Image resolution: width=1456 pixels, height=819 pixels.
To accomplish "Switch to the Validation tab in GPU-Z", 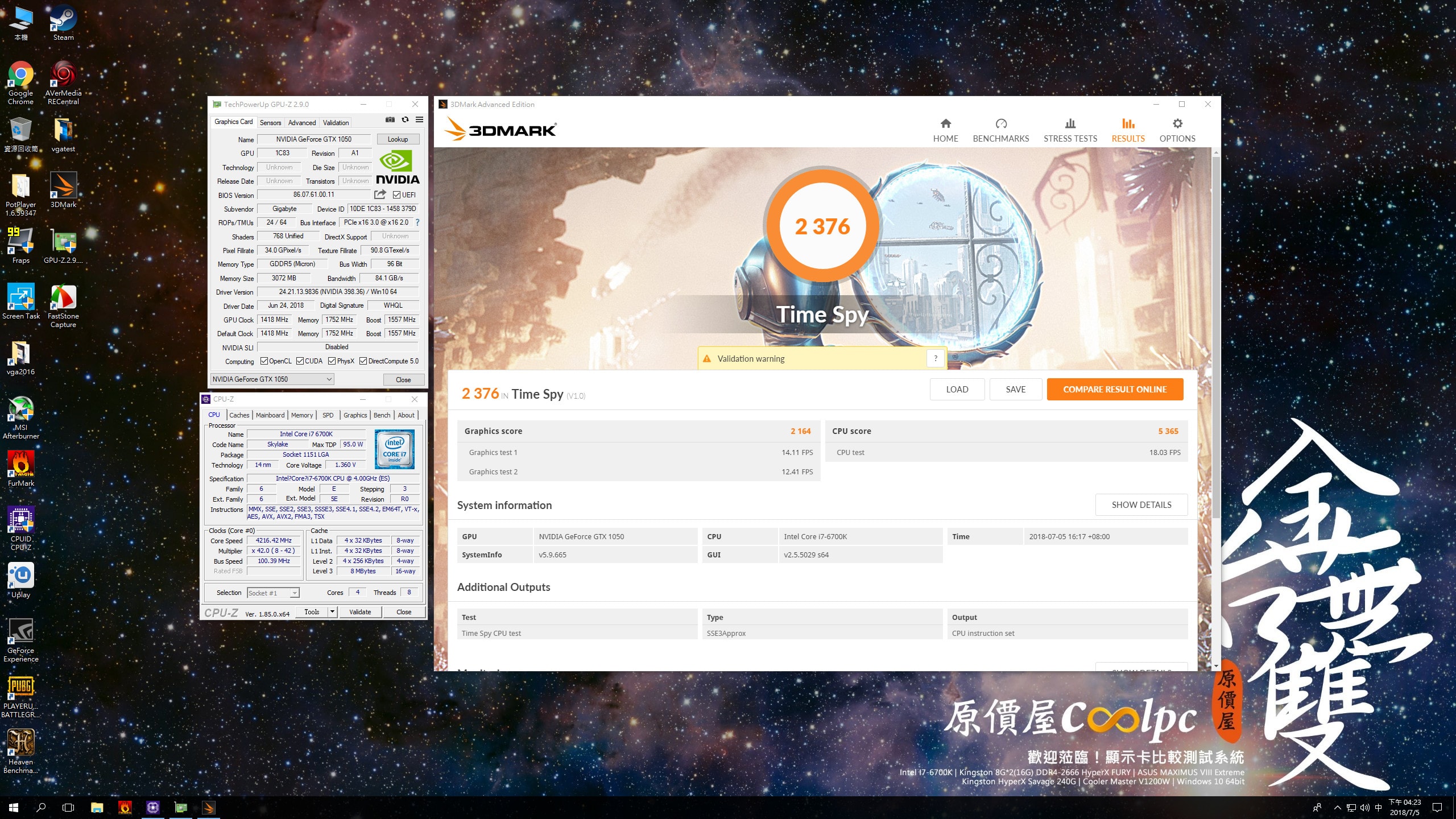I will [x=336, y=122].
